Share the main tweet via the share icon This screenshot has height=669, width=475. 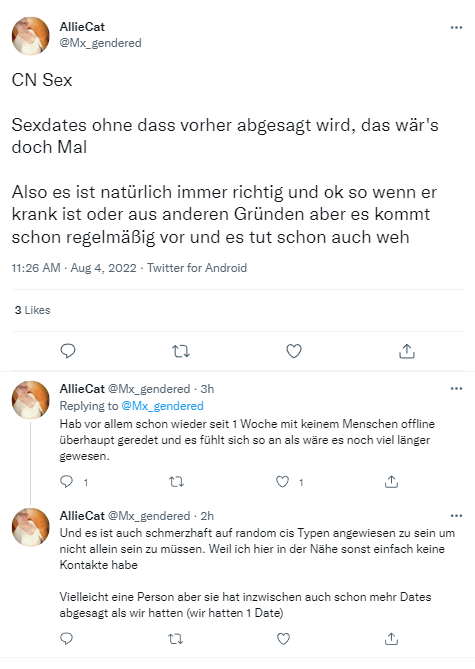tap(407, 351)
